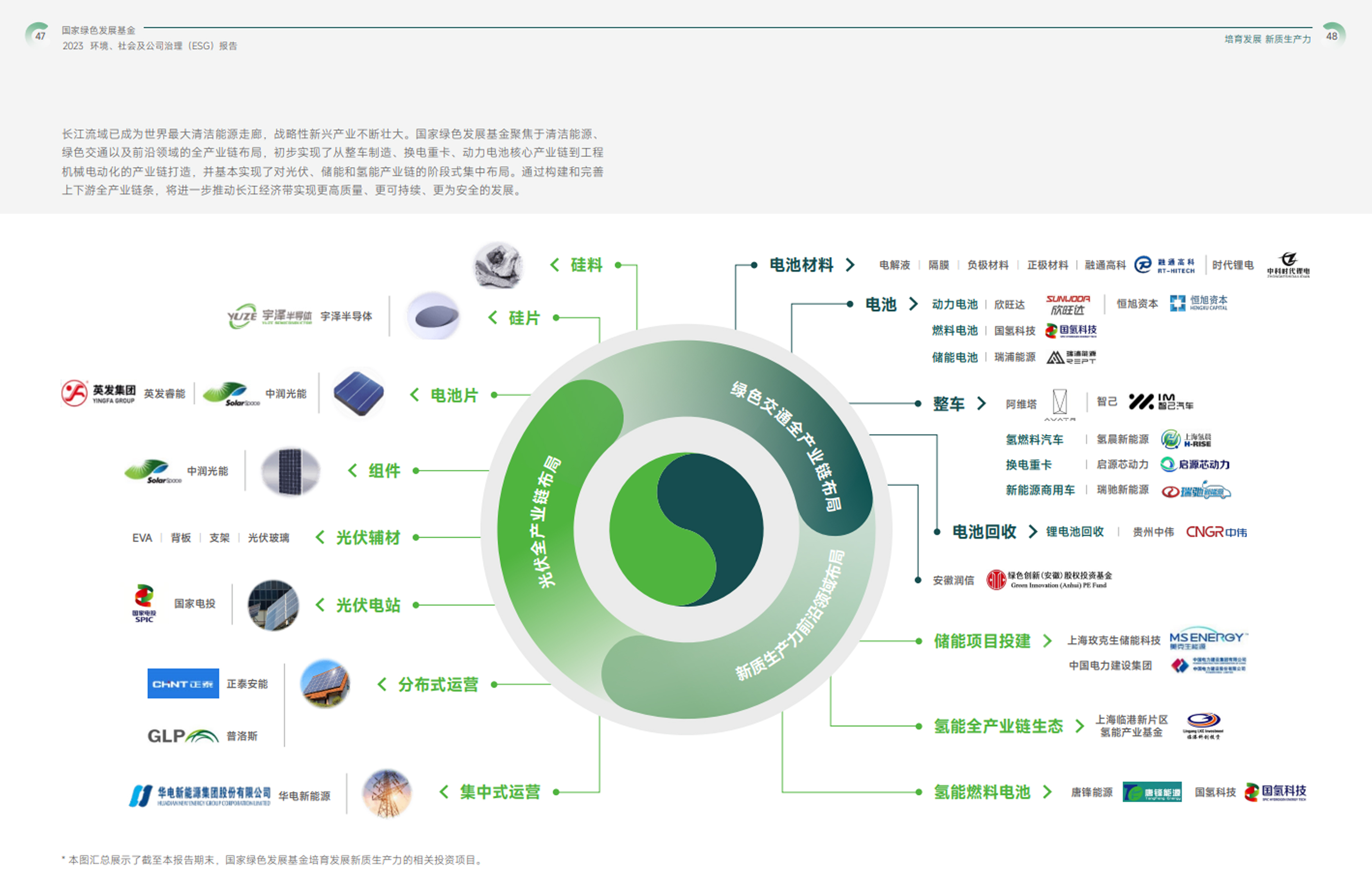The width and height of the screenshot is (1372, 884).
Task: Click the GLP 普洛斯 logo
Action: pos(183,736)
